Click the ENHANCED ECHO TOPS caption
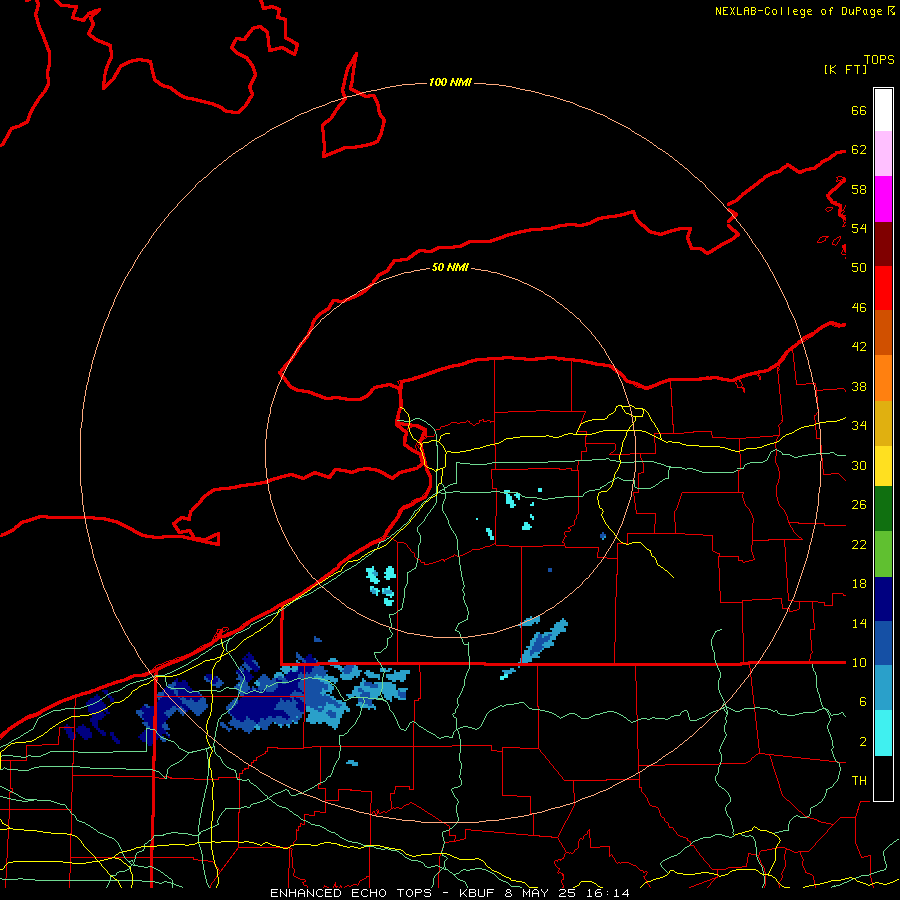Viewport: 900px width, 900px height. (351, 893)
